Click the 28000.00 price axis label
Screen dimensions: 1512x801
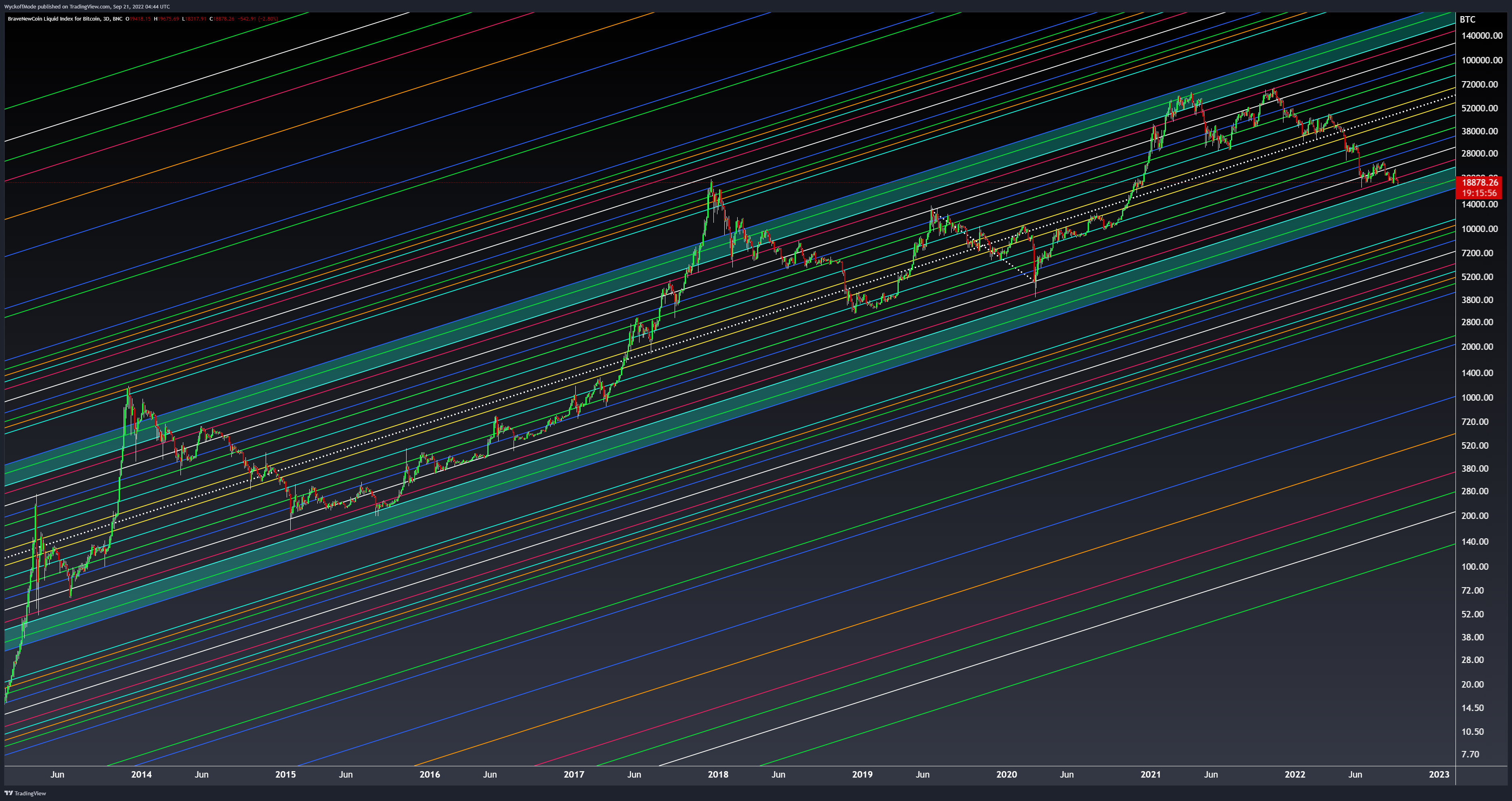(1480, 154)
